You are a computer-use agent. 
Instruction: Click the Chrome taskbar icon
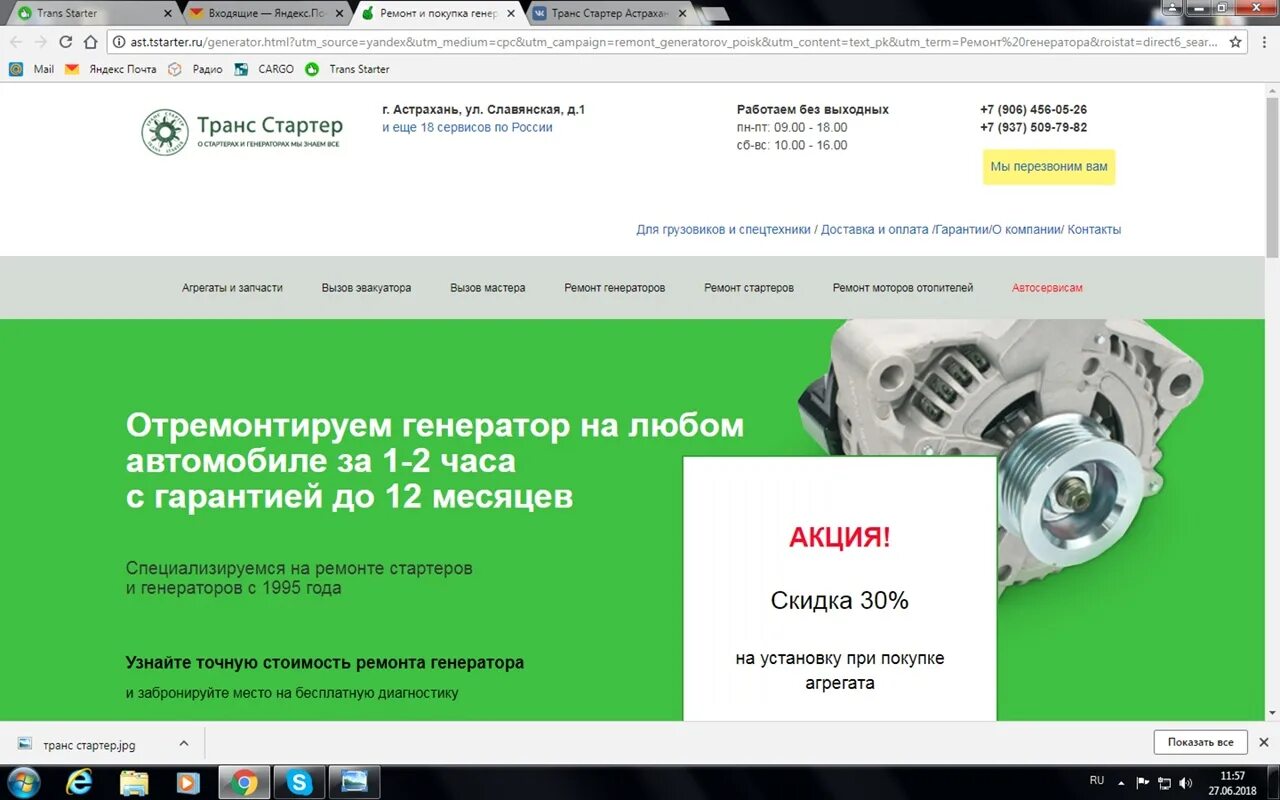click(x=243, y=782)
